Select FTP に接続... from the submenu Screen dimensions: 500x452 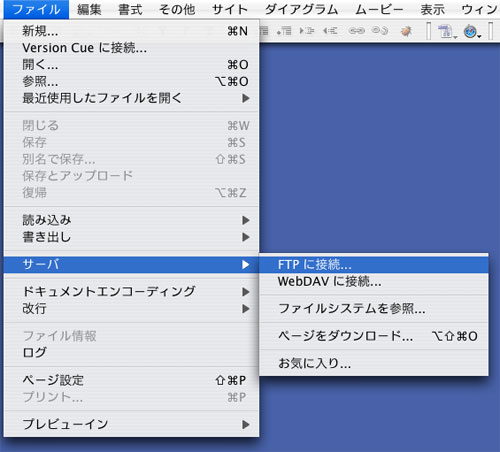(x=374, y=265)
